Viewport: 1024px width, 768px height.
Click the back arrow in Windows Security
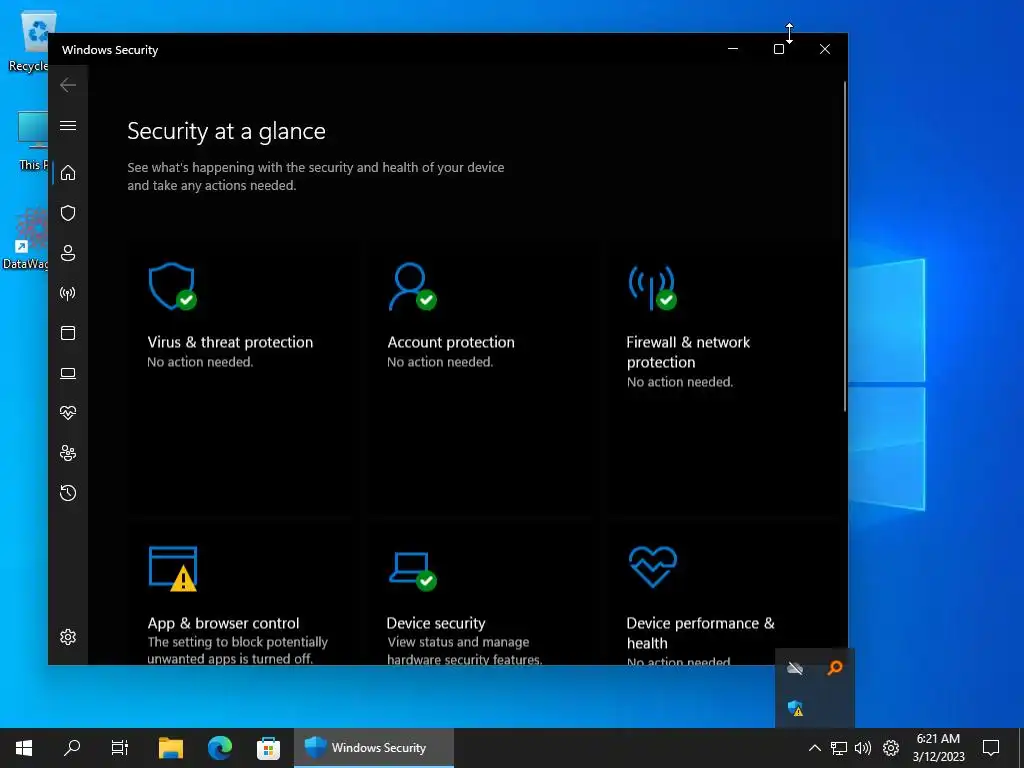click(x=68, y=85)
